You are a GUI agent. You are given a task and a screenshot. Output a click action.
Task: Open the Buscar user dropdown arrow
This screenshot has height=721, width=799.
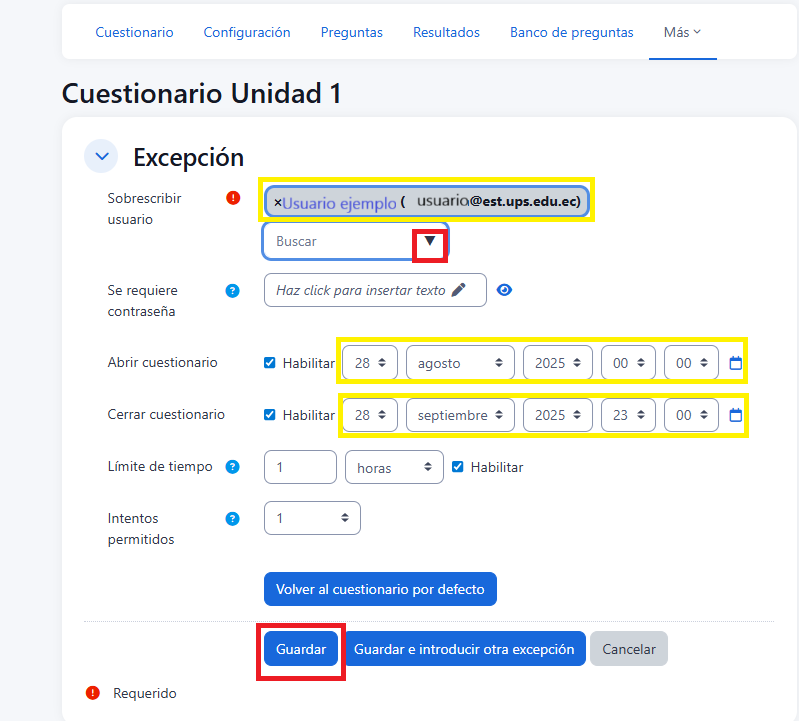click(x=430, y=241)
